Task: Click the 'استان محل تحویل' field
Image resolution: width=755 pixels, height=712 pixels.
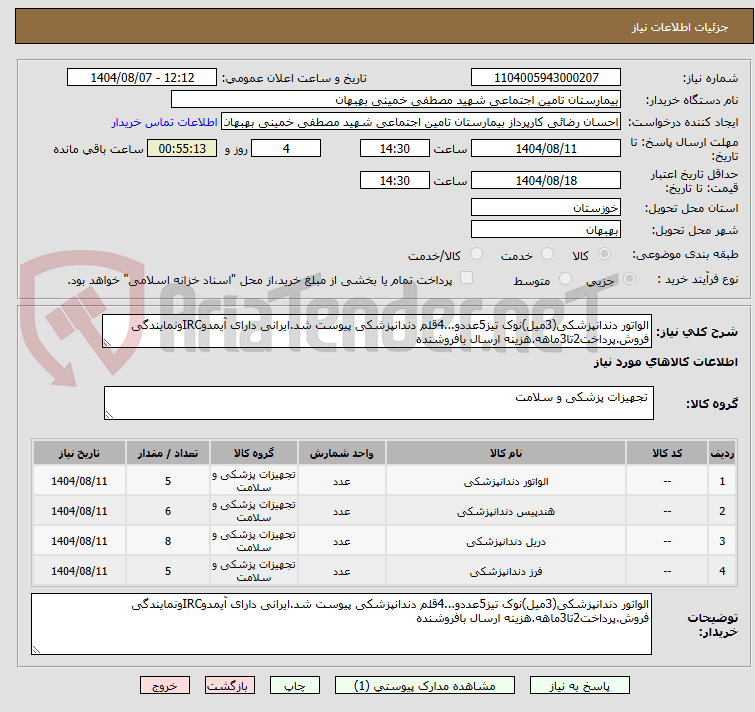Action: coord(545,208)
